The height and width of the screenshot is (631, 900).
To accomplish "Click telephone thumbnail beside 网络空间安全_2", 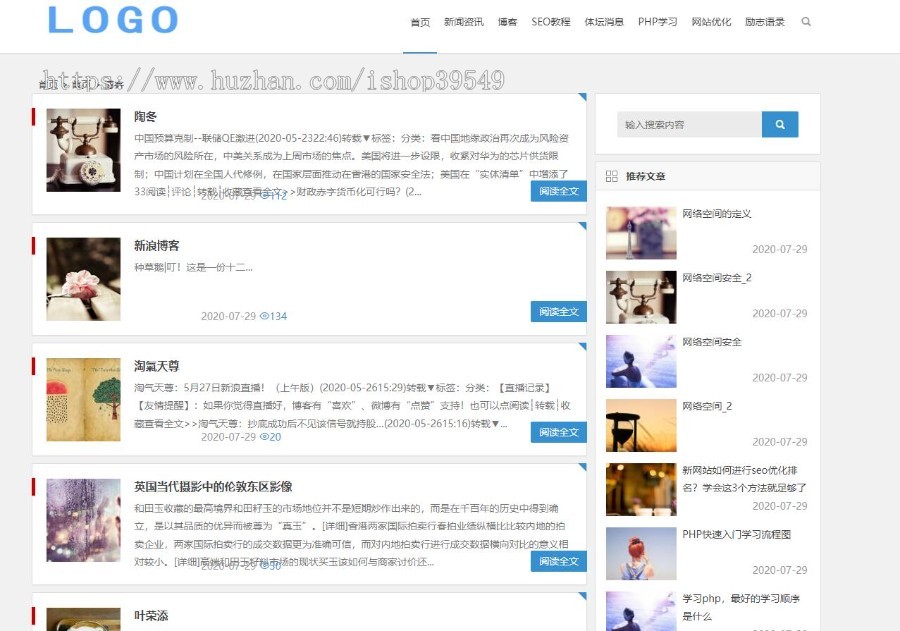I will [x=641, y=297].
